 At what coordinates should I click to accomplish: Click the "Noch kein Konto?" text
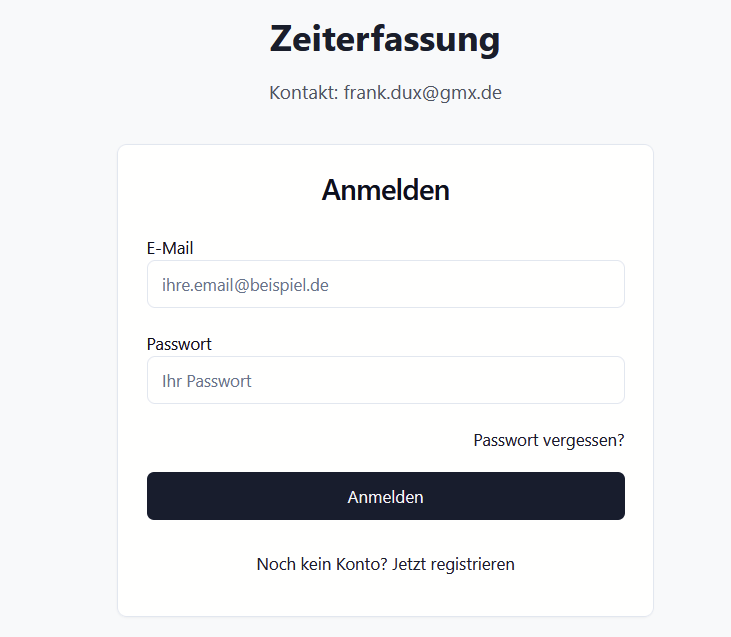(x=322, y=564)
